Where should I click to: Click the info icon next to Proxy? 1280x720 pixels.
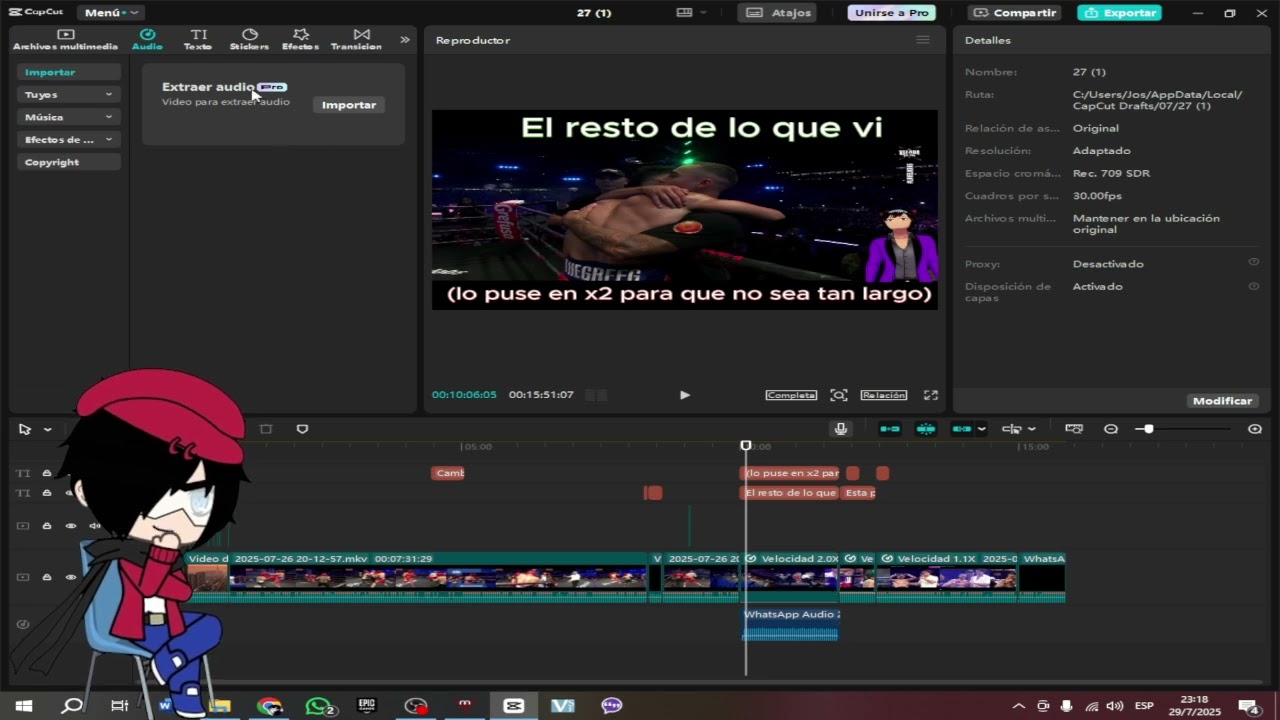point(1253,262)
